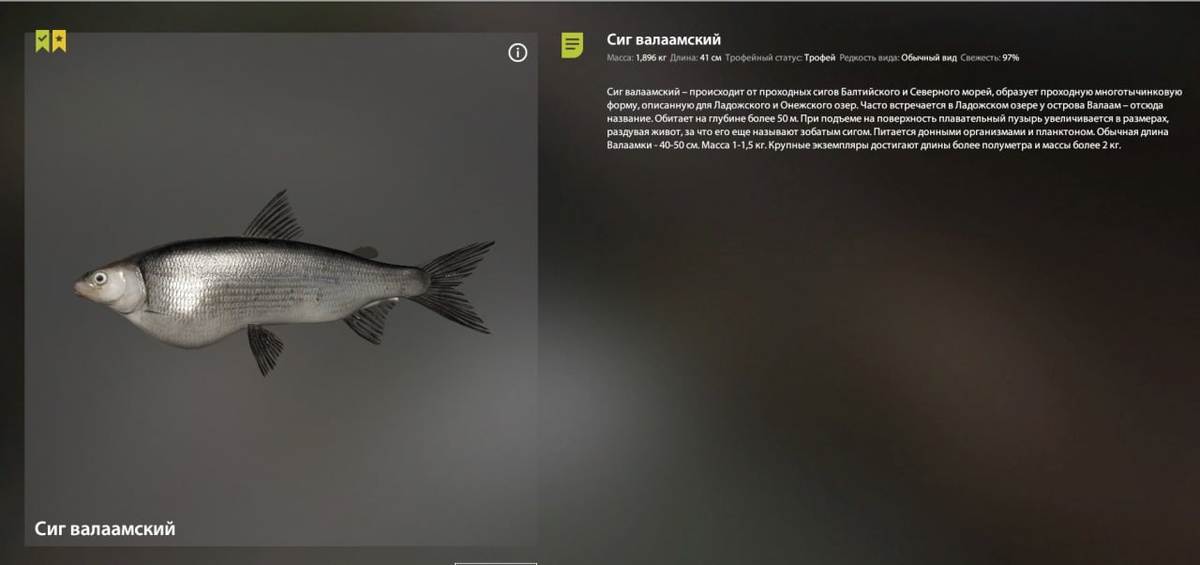
Task: Click the Сиг валаамский caption under the fish
Action: coord(105,528)
